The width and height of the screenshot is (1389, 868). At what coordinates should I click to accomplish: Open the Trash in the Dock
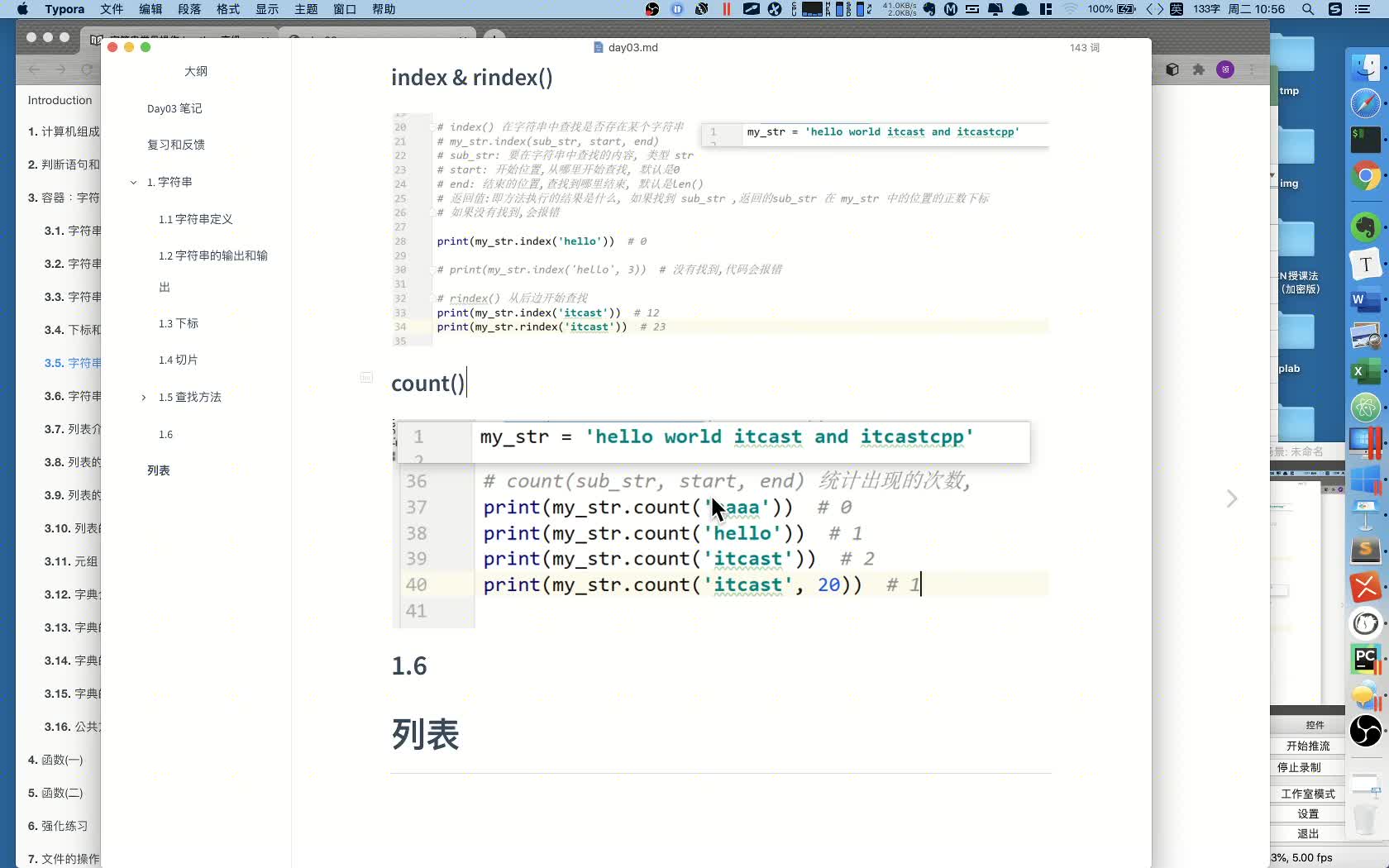1366,818
